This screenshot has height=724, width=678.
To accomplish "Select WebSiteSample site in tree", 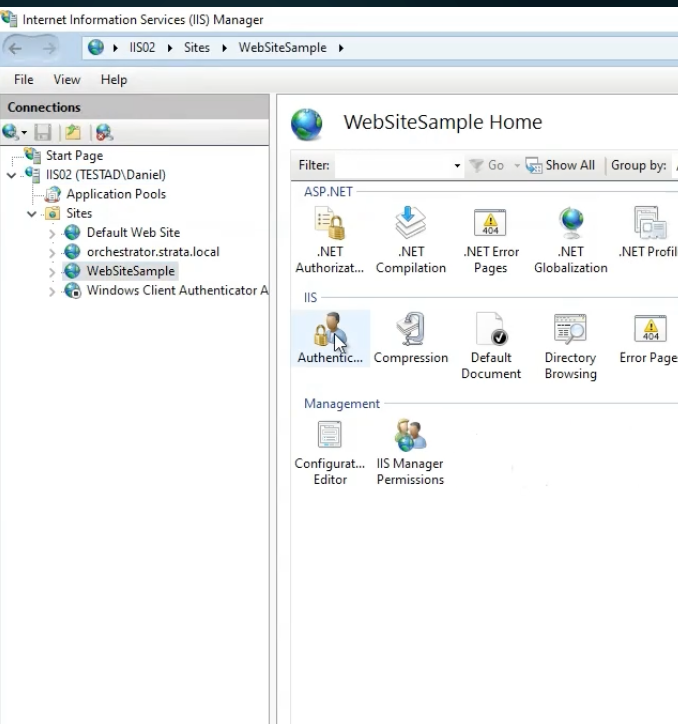I will pos(131,271).
